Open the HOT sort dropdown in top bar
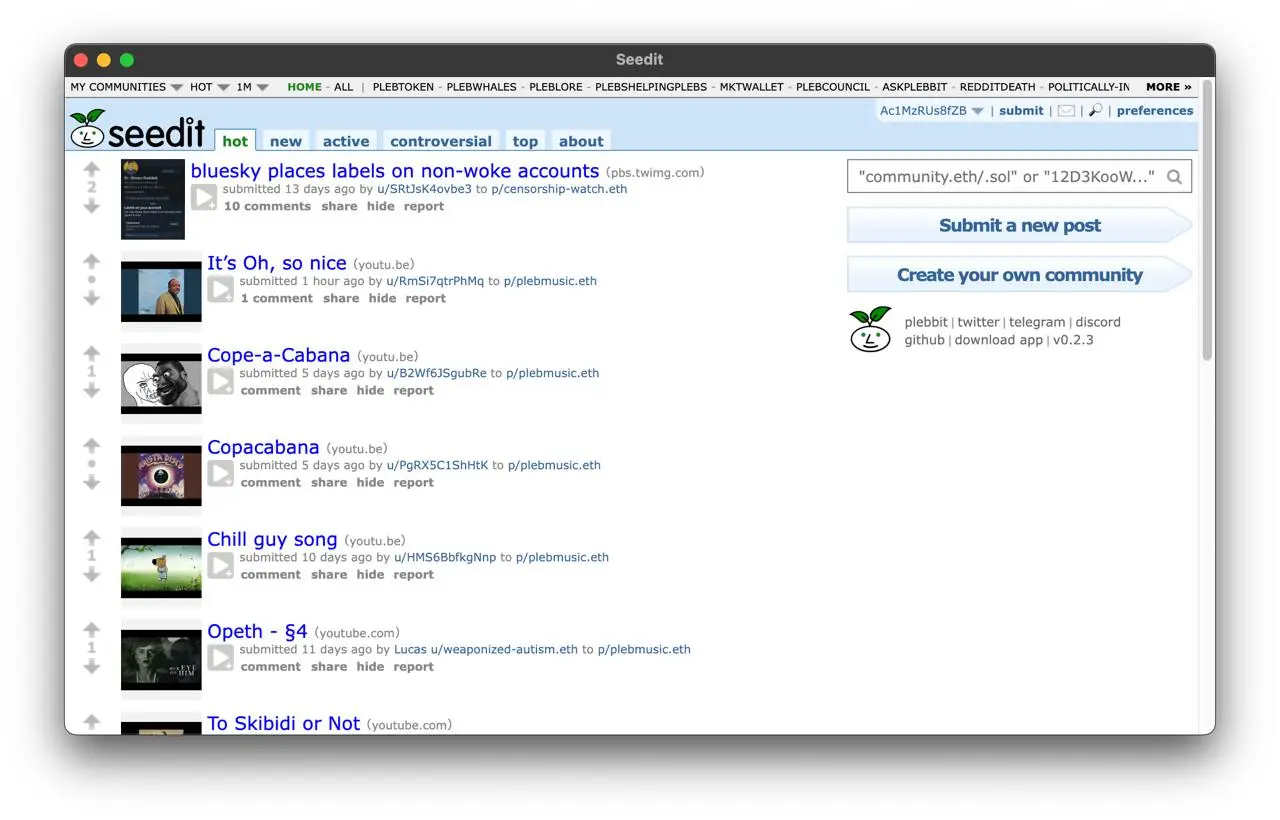 click(x=209, y=87)
